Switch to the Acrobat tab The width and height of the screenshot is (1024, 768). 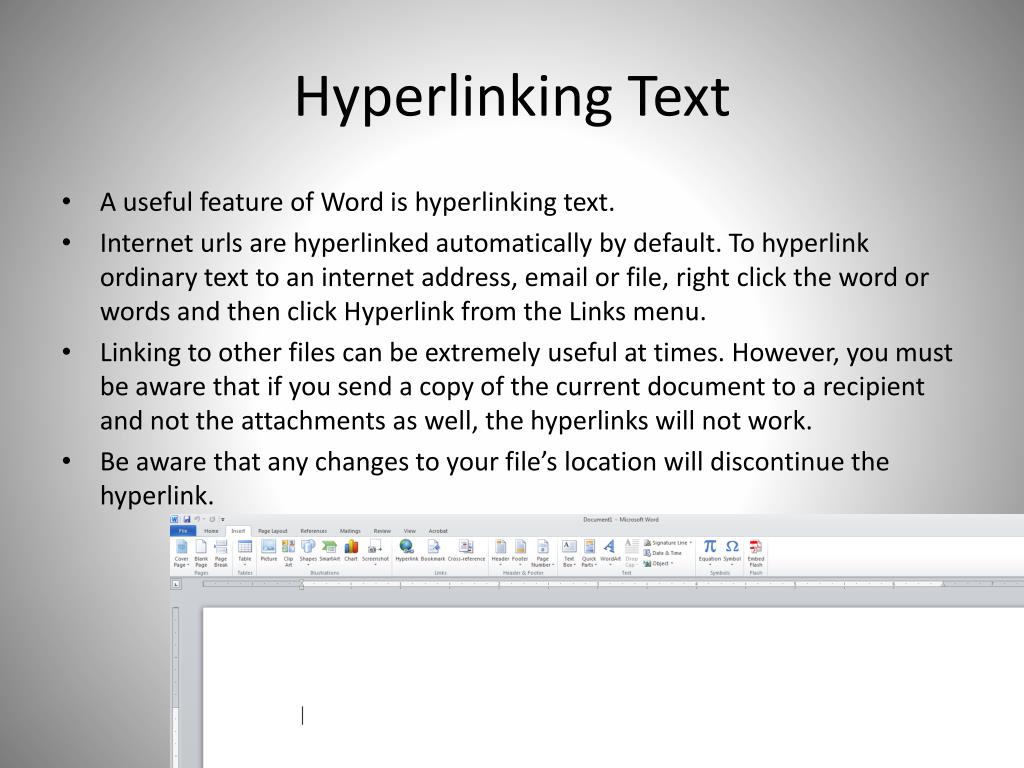[x=438, y=531]
